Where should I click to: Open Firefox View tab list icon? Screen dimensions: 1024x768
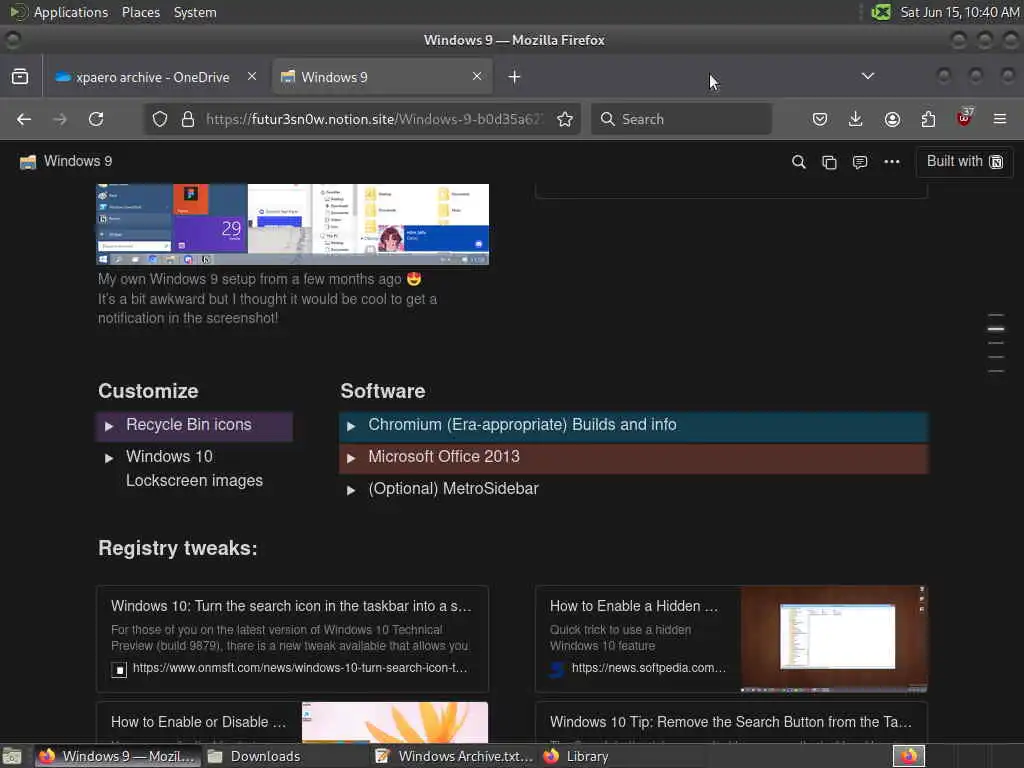(x=20, y=76)
